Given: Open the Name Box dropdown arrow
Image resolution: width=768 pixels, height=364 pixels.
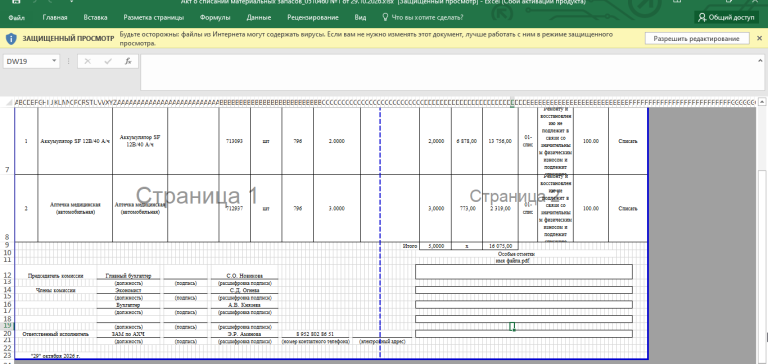Looking at the screenshot, I should tap(54, 61).
